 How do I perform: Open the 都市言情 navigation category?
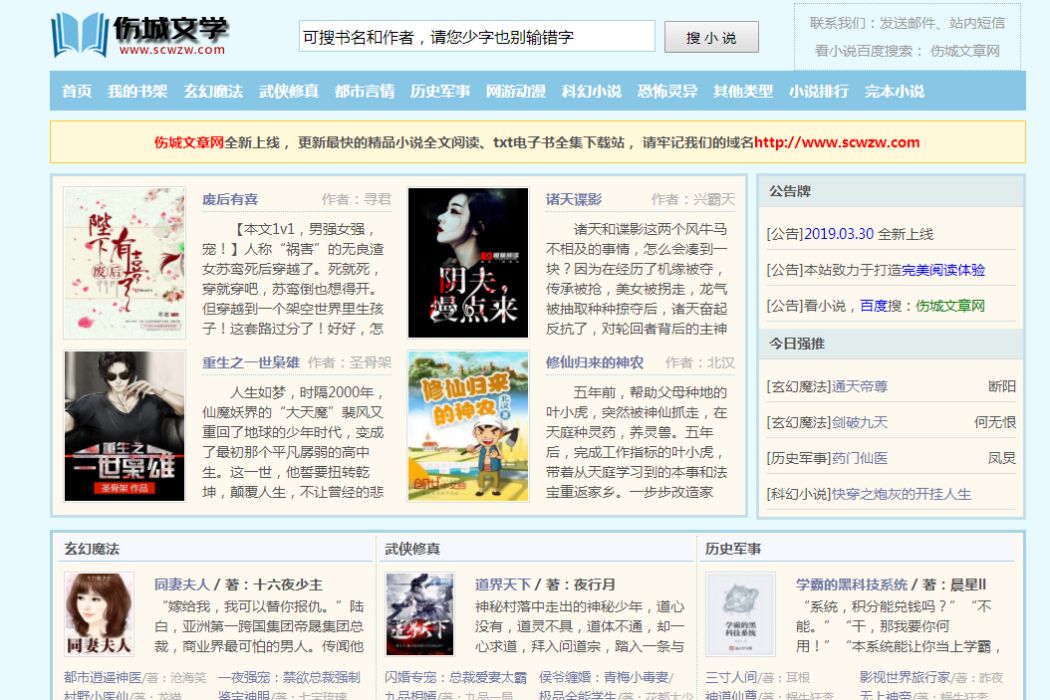point(364,91)
